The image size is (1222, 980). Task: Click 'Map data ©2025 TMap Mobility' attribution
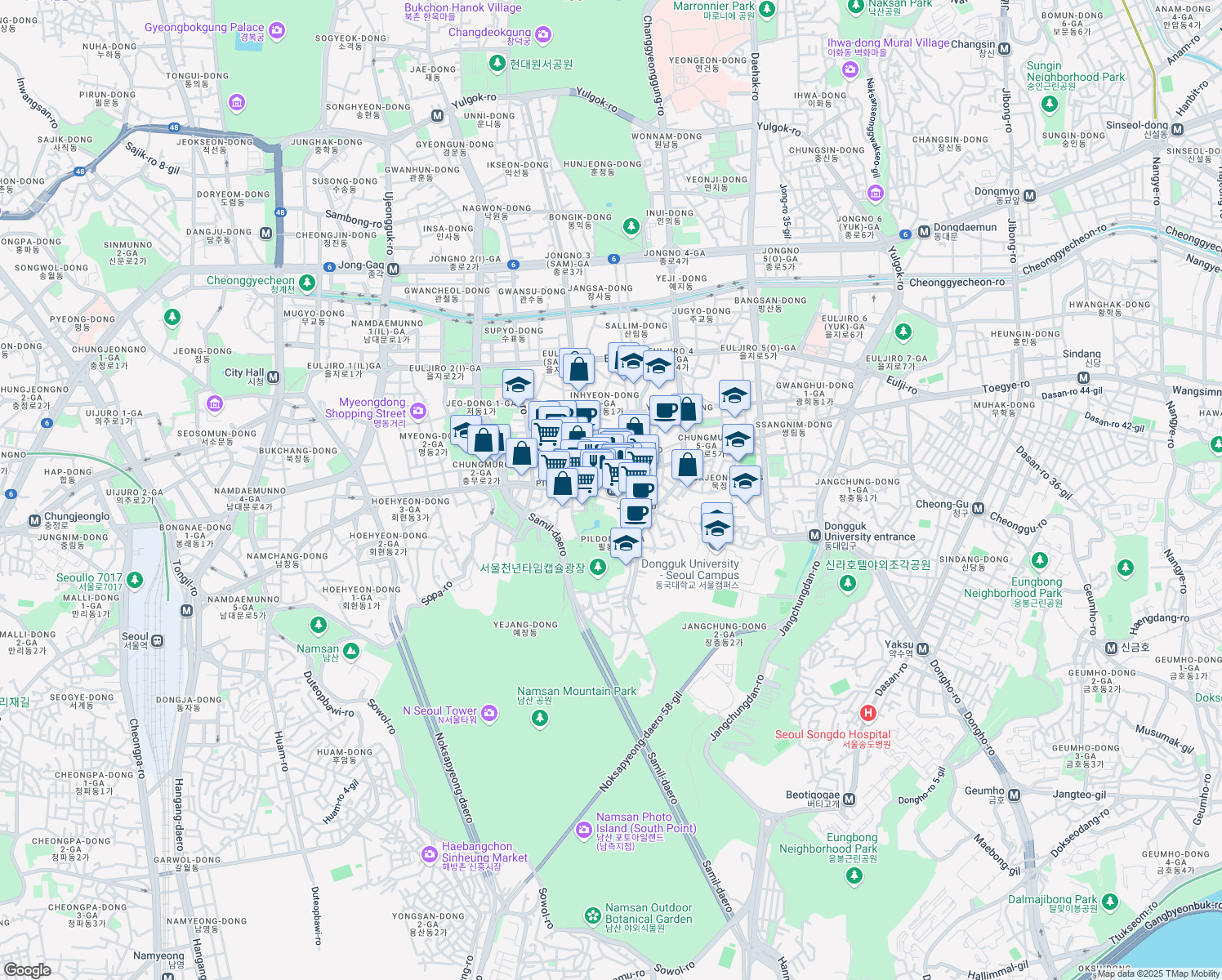point(1158,973)
